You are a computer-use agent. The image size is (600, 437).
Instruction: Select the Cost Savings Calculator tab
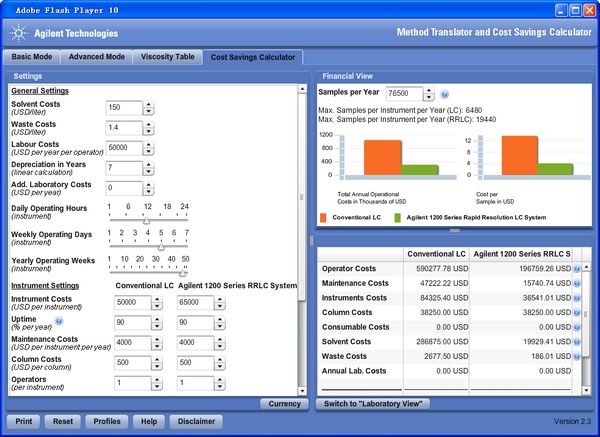tap(253, 57)
